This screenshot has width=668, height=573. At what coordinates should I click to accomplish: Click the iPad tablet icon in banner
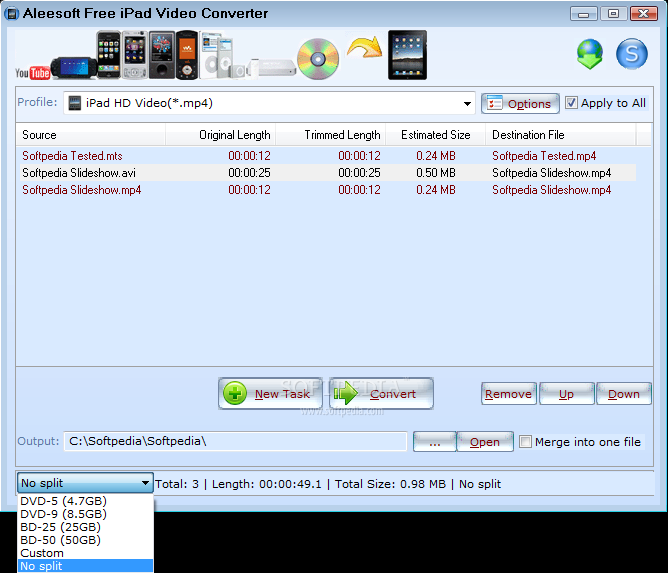pyautogui.click(x=407, y=55)
